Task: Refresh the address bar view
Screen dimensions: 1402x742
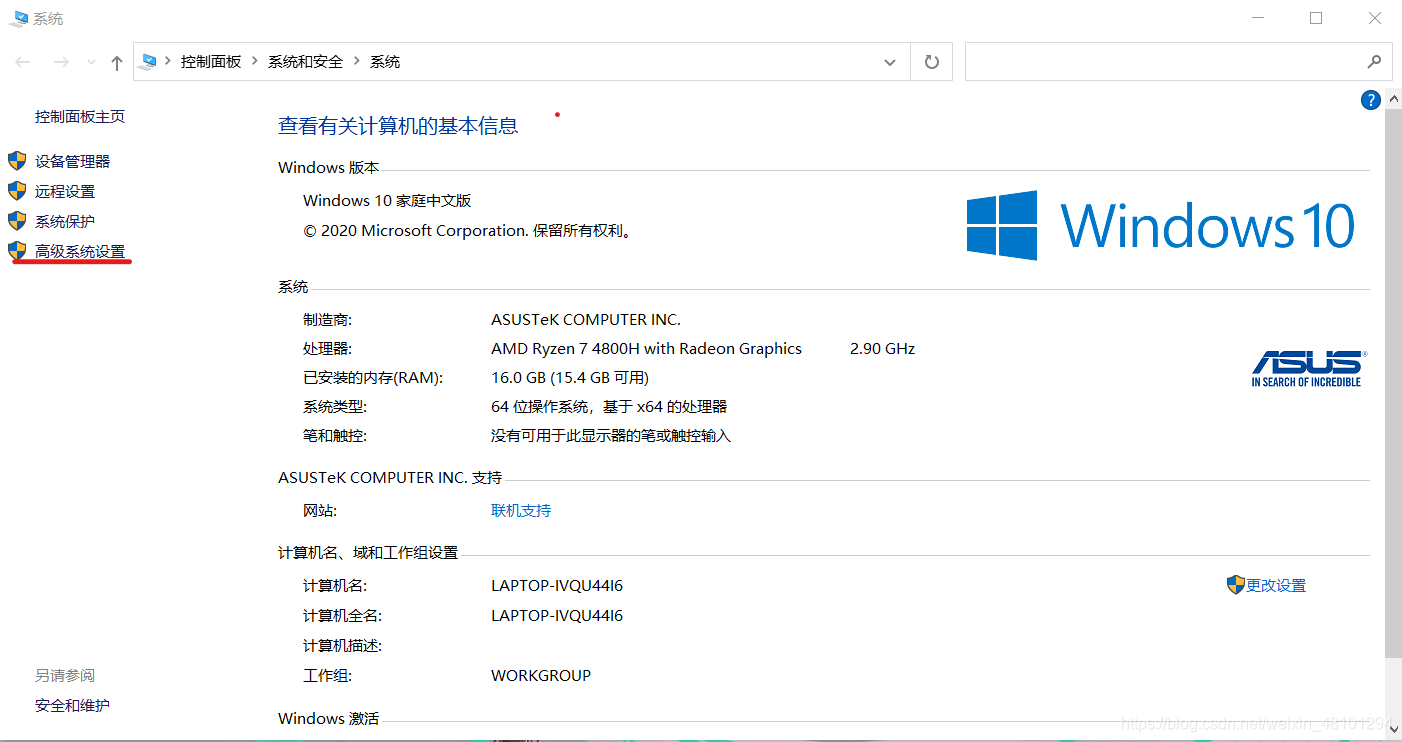Action: [932, 62]
